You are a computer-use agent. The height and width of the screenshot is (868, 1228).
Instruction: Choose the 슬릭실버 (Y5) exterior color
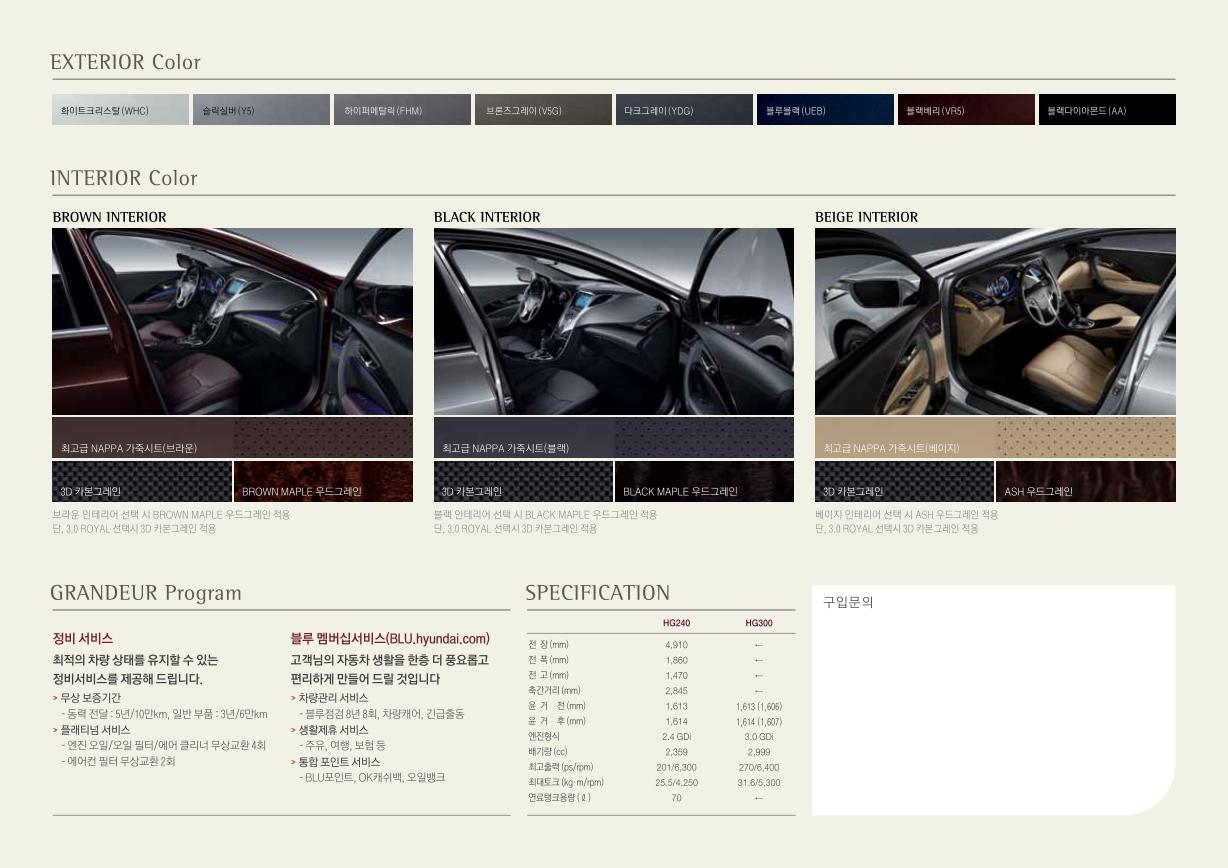tap(261, 110)
